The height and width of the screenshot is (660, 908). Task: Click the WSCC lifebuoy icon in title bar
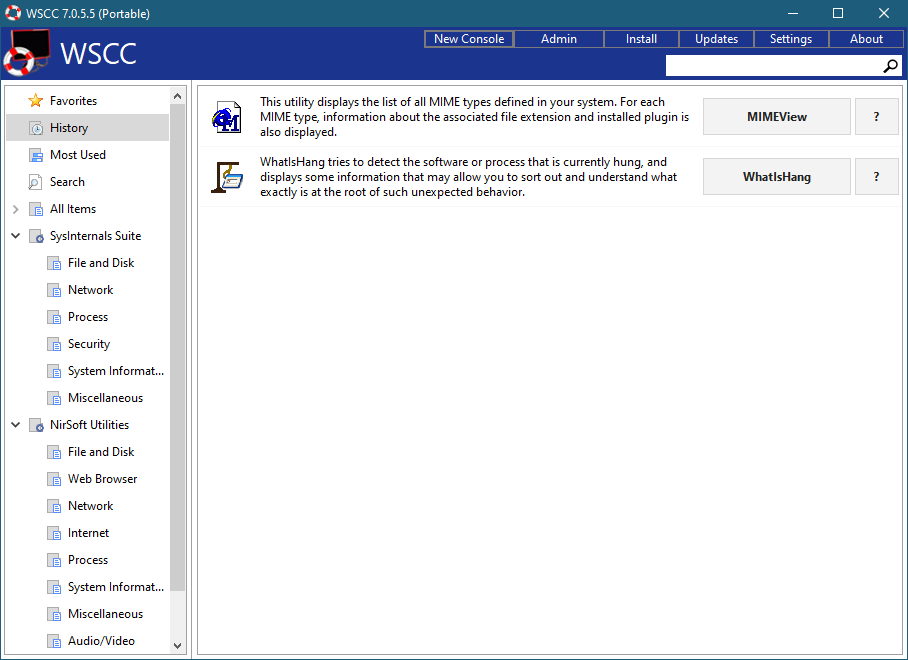[13, 13]
